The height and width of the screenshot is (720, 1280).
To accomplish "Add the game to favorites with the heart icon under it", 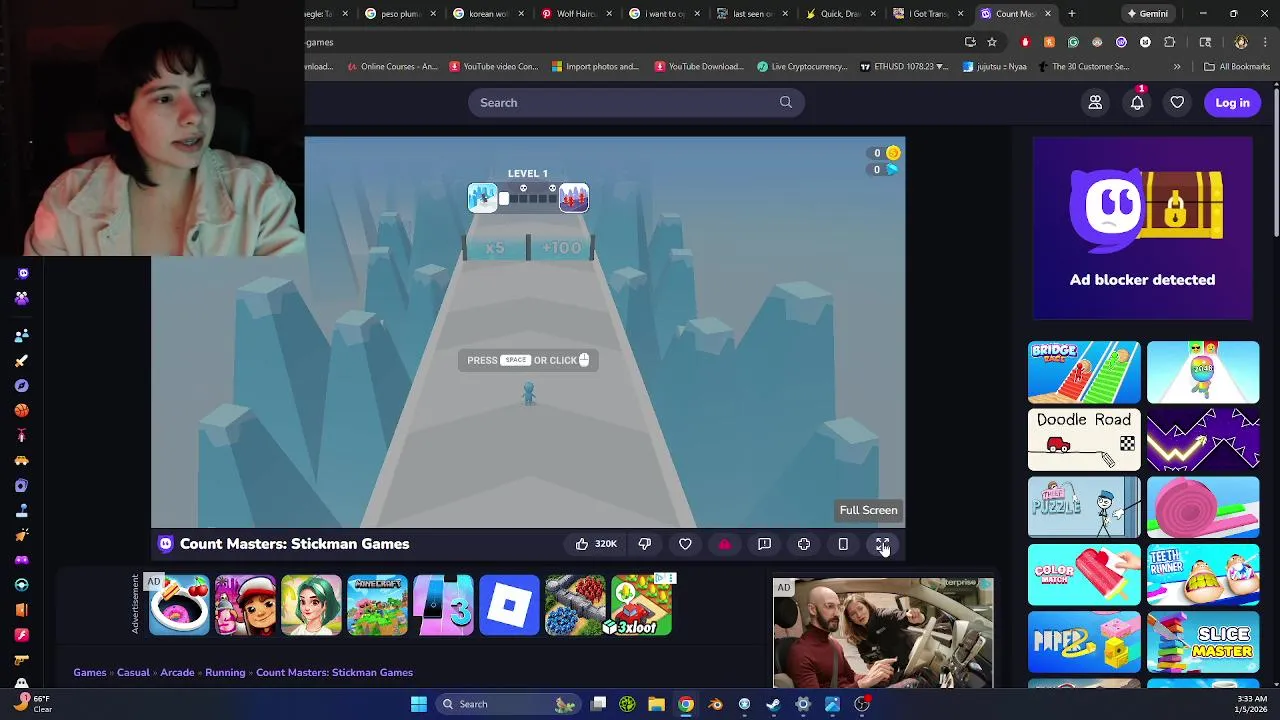I will tap(685, 544).
